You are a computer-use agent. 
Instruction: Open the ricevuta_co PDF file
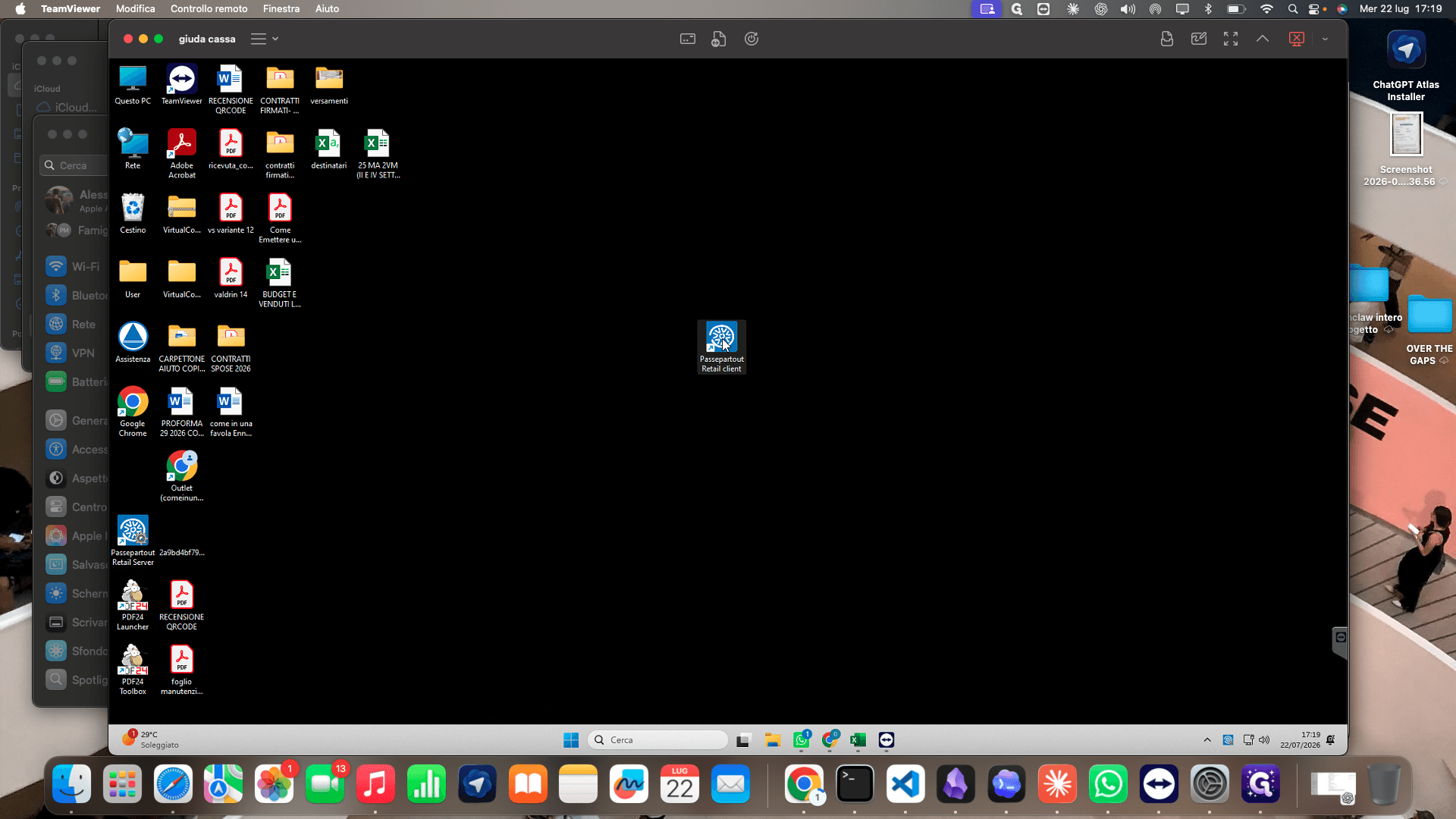[231, 149]
